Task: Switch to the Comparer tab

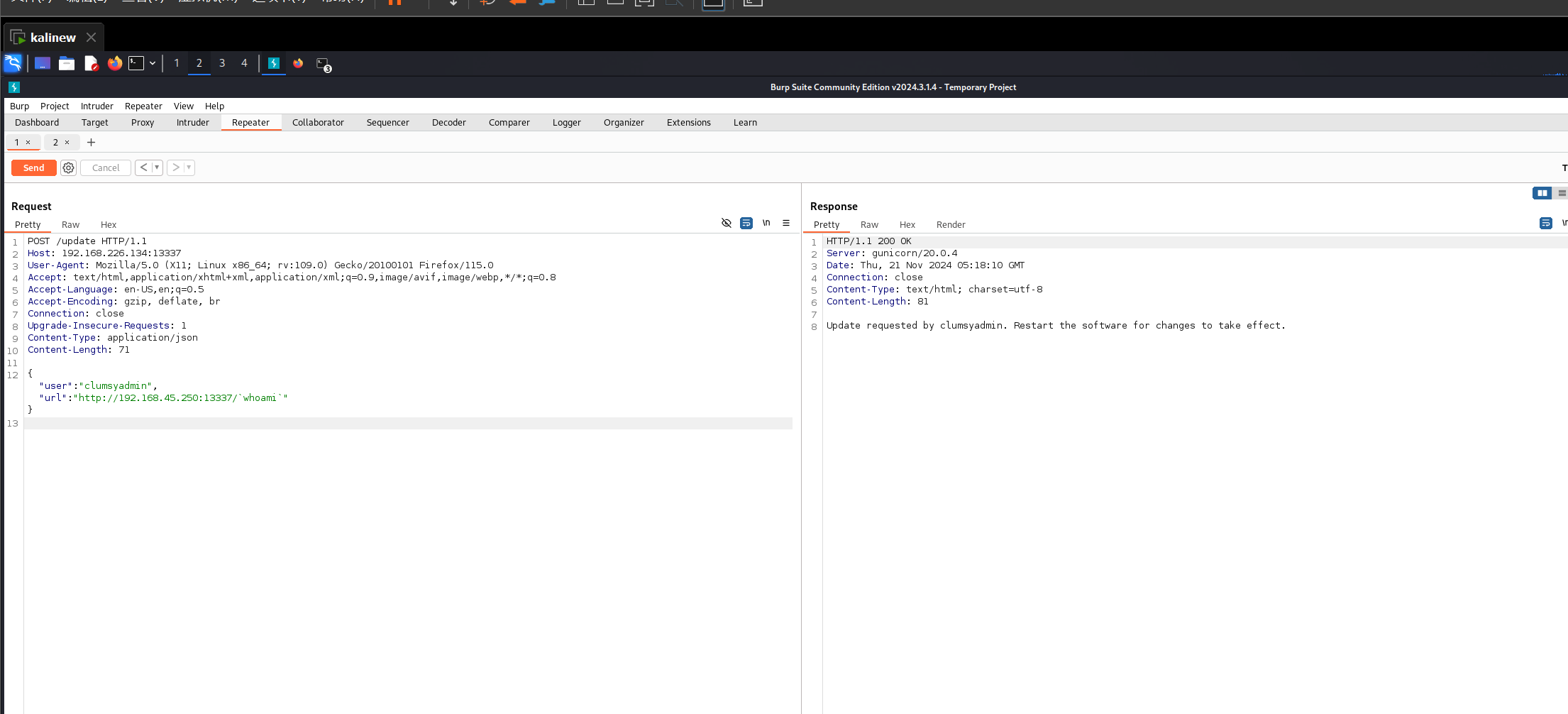Action: click(509, 122)
